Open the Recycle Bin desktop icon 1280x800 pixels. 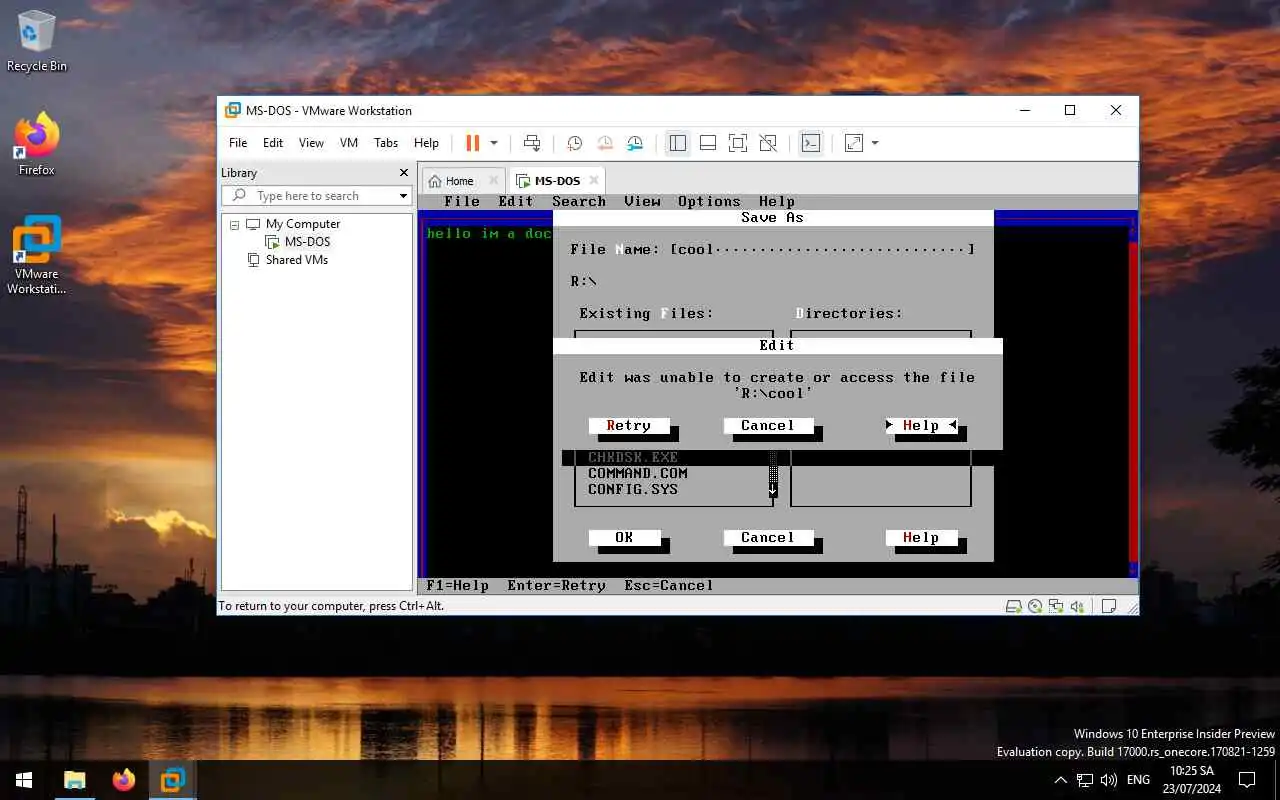click(37, 41)
